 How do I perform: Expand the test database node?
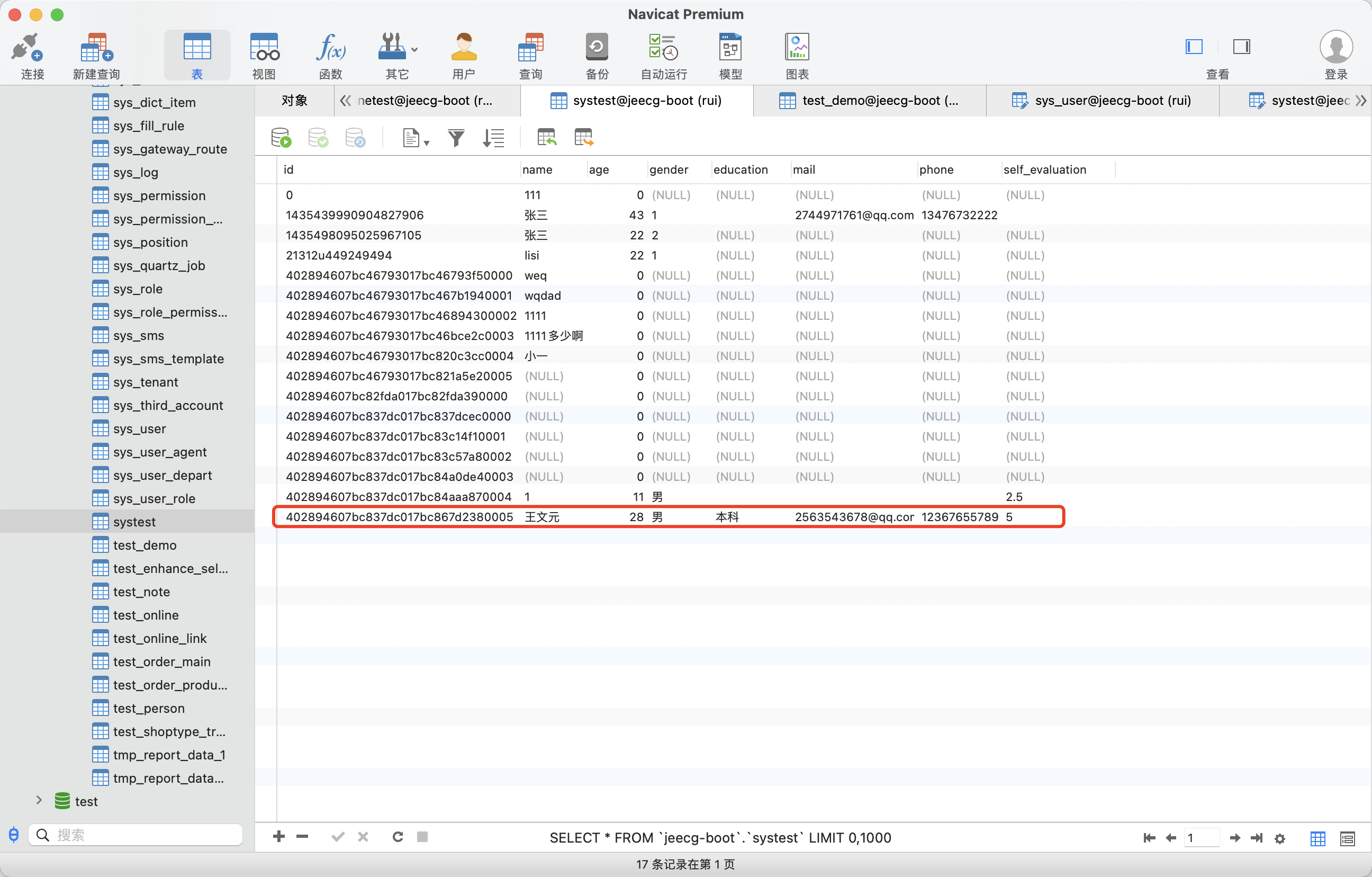click(x=39, y=801)
